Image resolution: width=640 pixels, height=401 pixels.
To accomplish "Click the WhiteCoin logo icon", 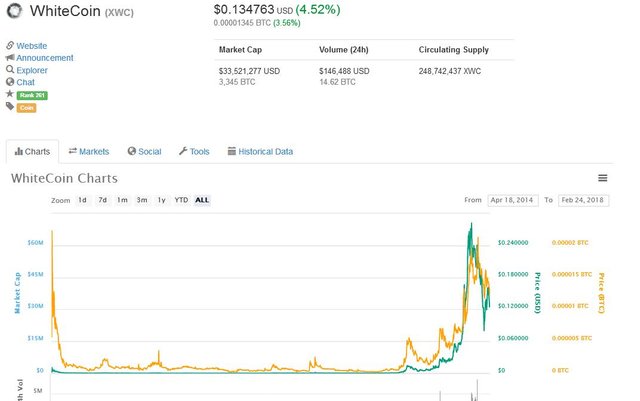I will click(x=15, y=11).
